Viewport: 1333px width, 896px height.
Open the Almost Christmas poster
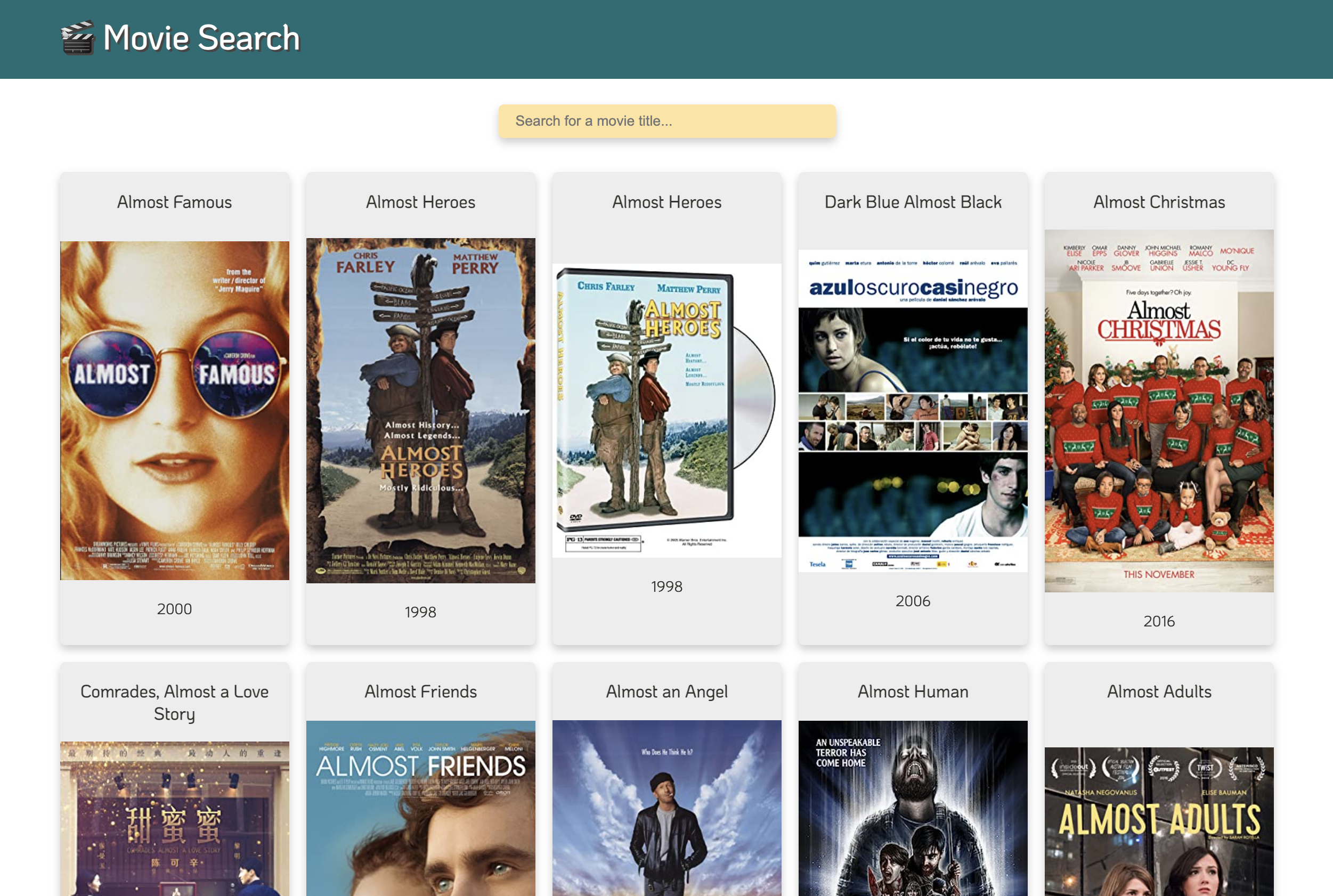[1159, 411]
